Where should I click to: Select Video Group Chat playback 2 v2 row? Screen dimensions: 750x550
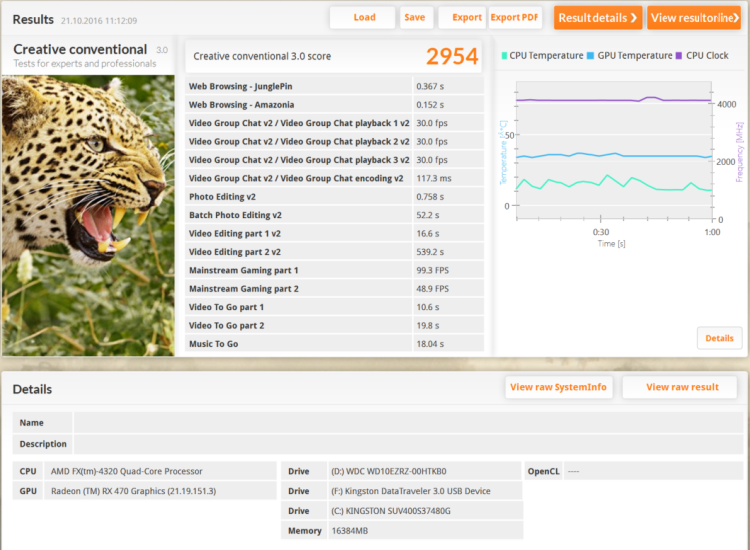click(334, 141)
